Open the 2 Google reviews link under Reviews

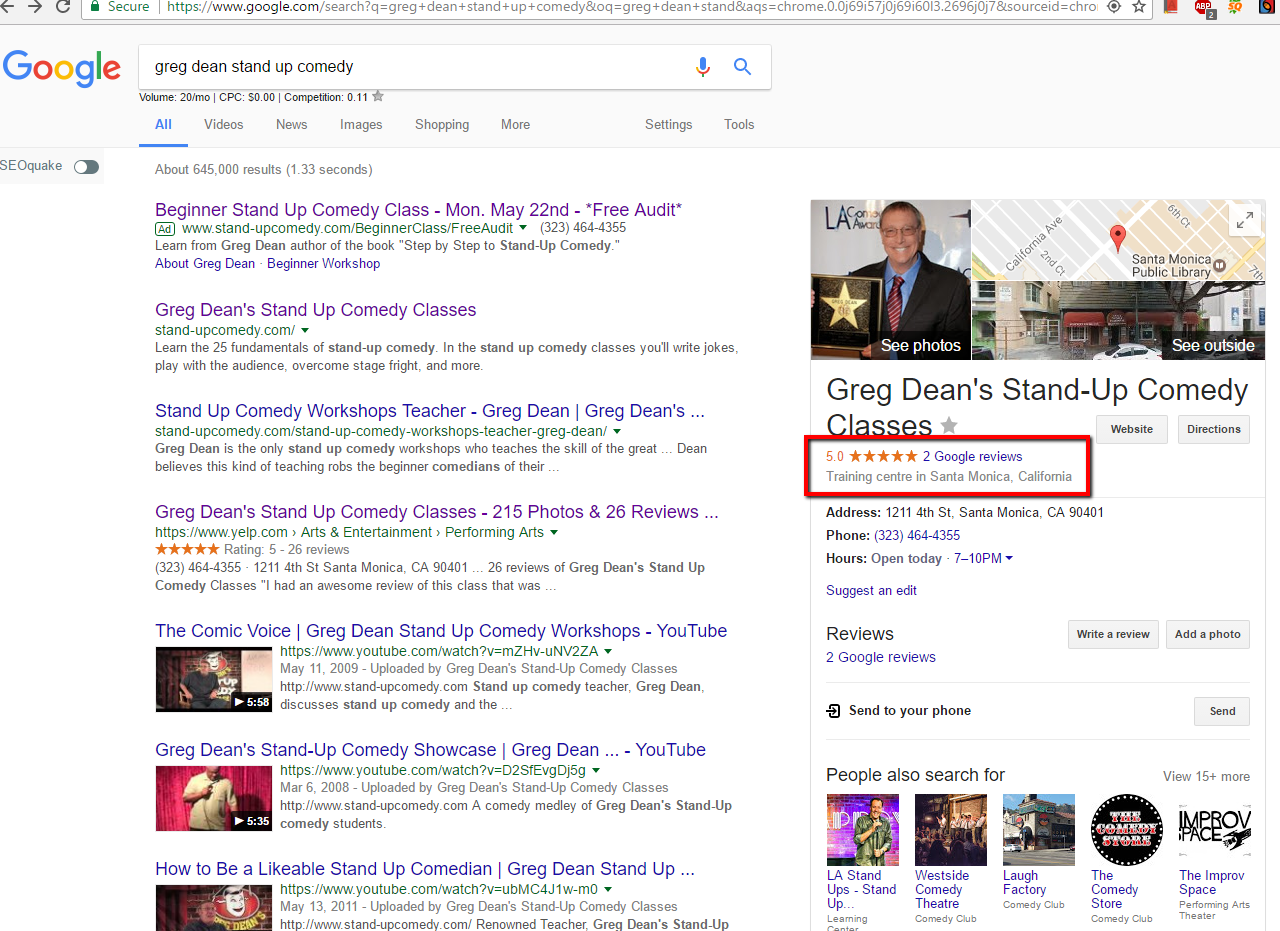(x=881, y=657)
